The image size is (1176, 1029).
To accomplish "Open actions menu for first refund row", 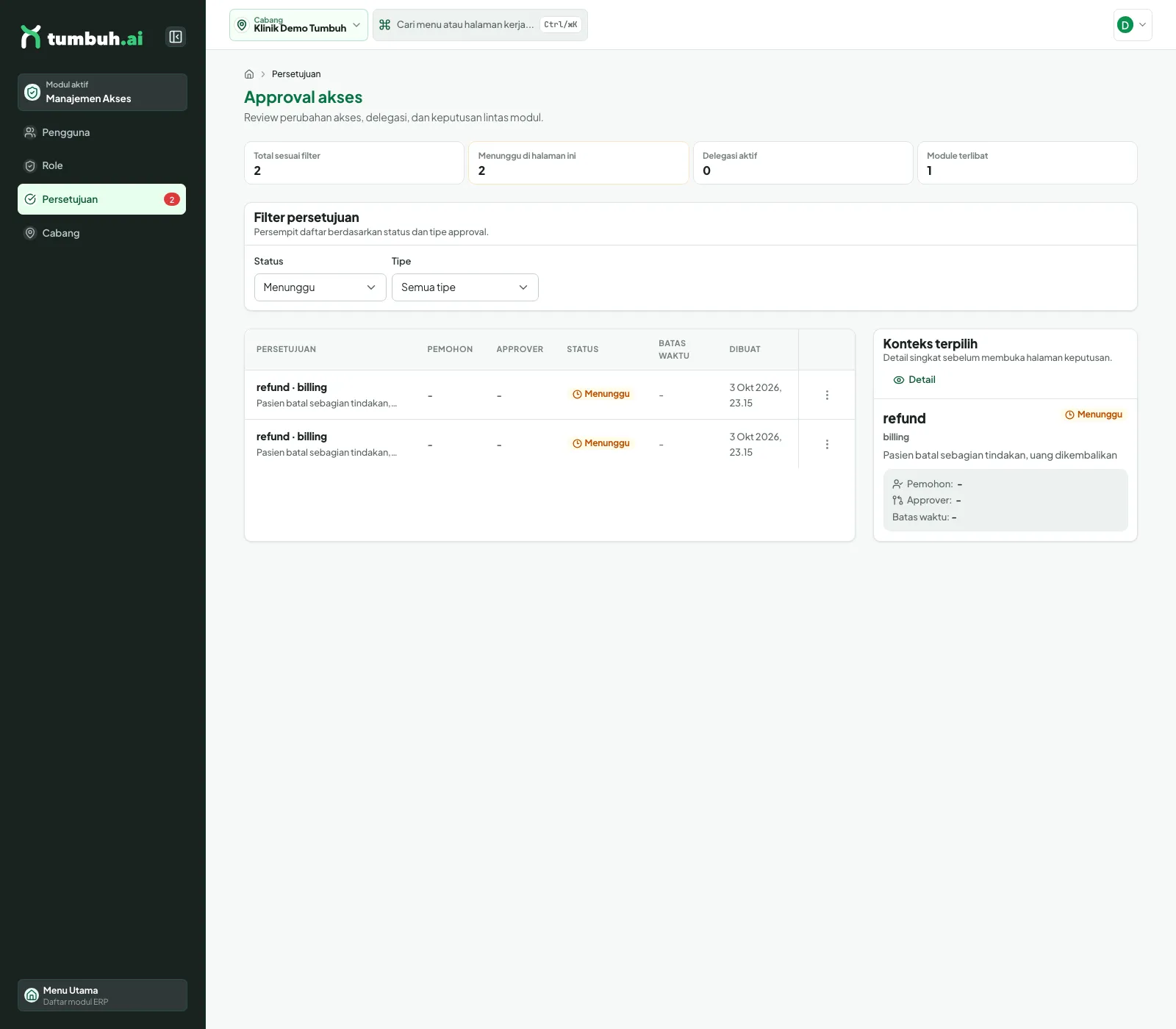I will (x=827, y=395).
